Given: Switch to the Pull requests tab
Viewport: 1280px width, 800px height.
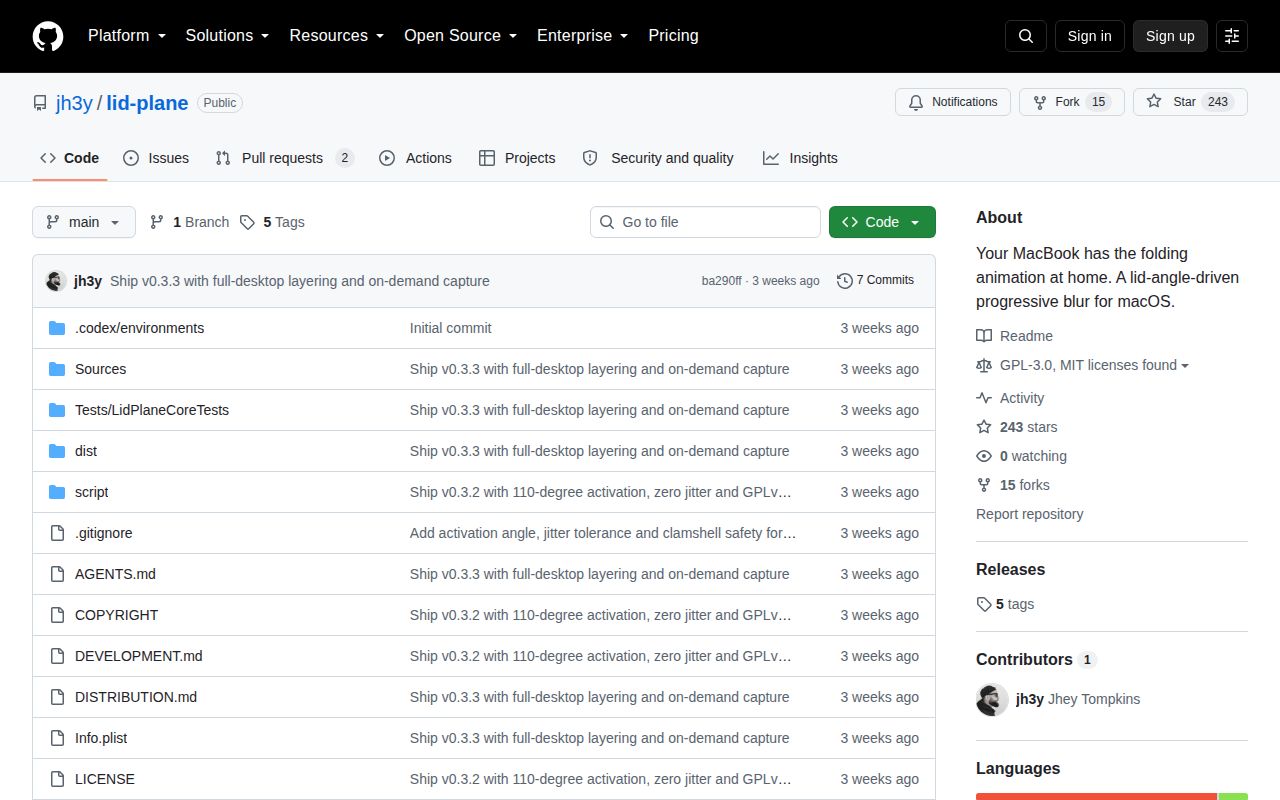Looking at the screenshot, I should (x=285, y=158).
